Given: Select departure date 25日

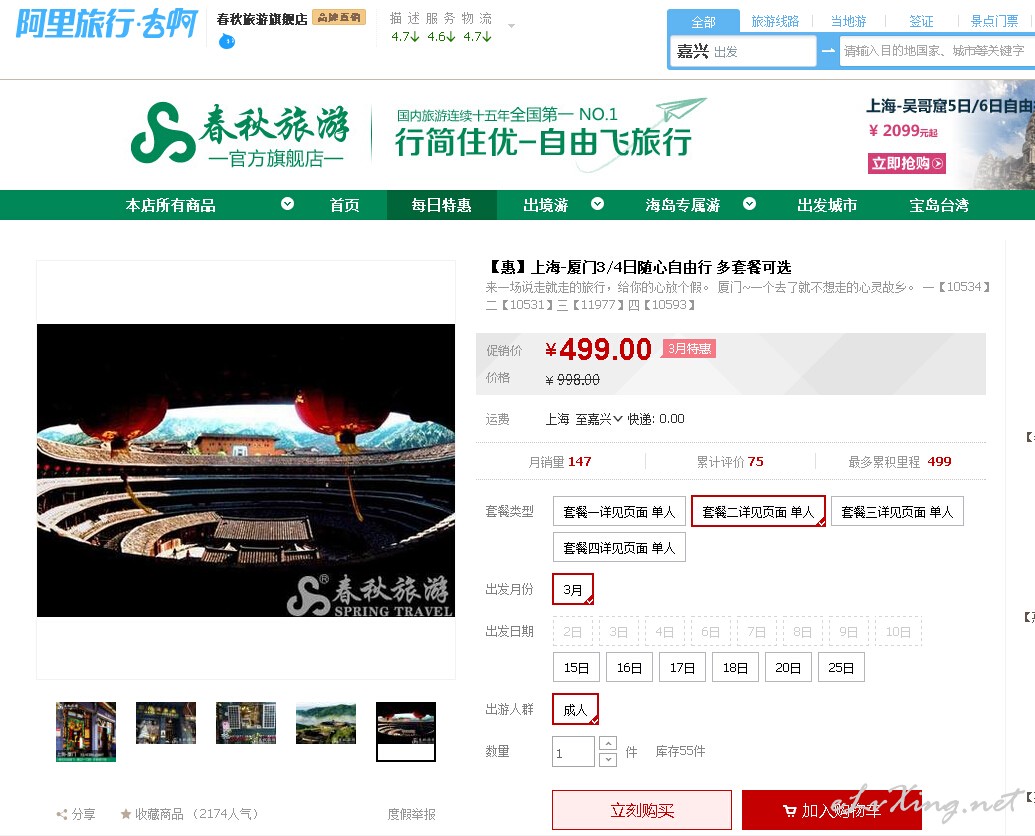Looking at the screenshot, I should coord(841,668).
